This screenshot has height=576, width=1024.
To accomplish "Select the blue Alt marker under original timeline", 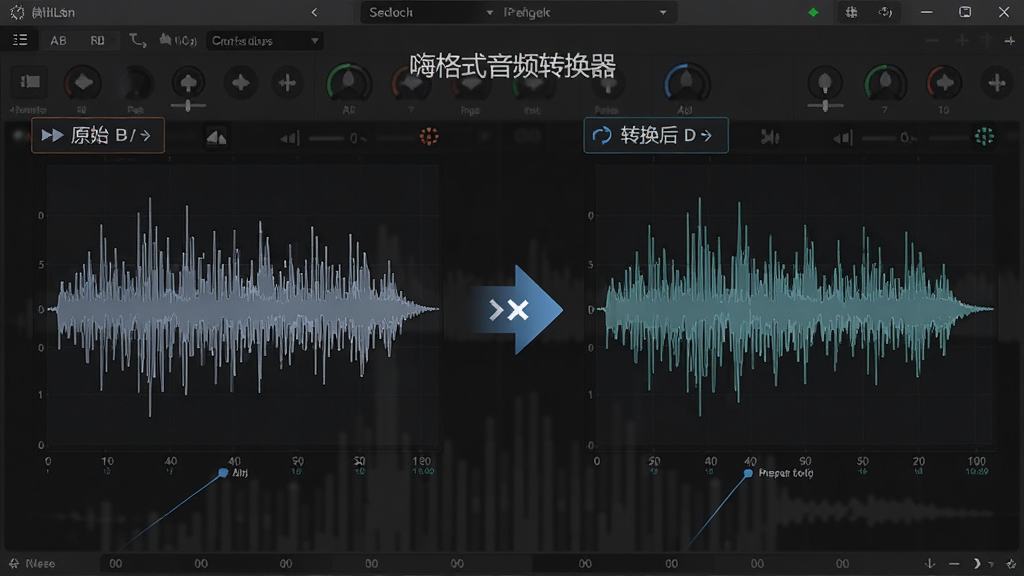I will tap(223, 473).
